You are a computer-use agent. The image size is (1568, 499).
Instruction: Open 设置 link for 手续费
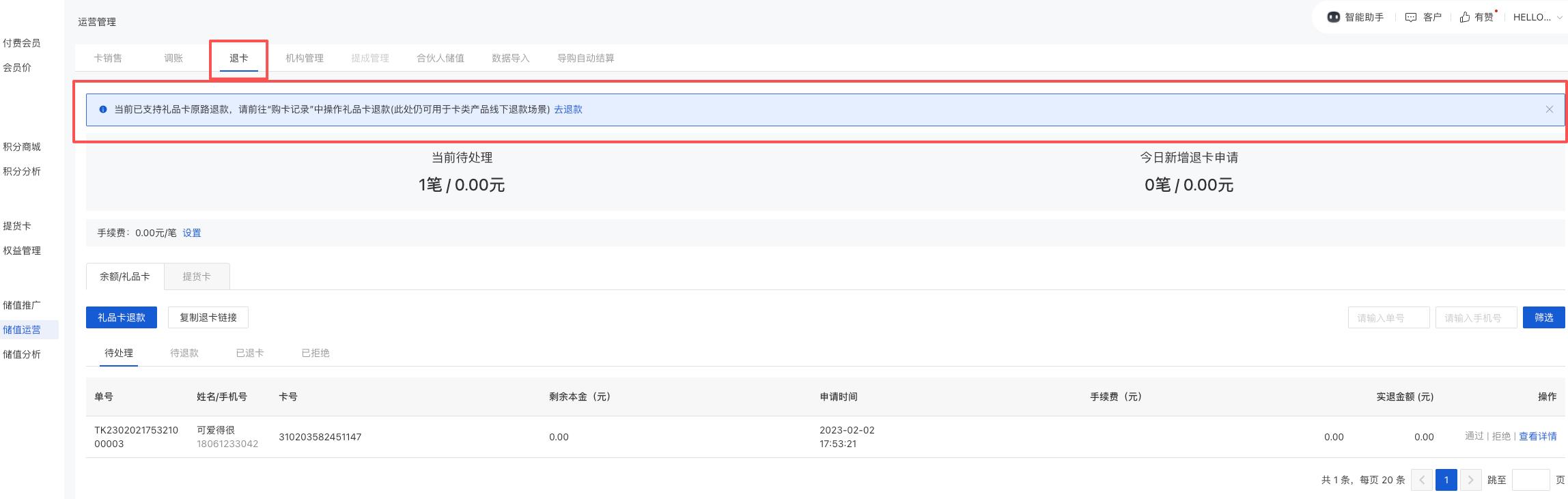pos(192,233)
